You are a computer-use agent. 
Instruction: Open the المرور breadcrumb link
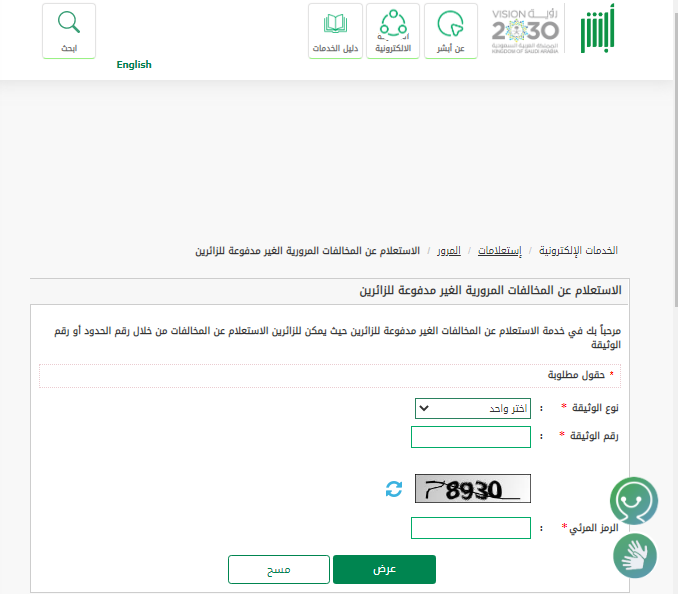pos(449,250)
